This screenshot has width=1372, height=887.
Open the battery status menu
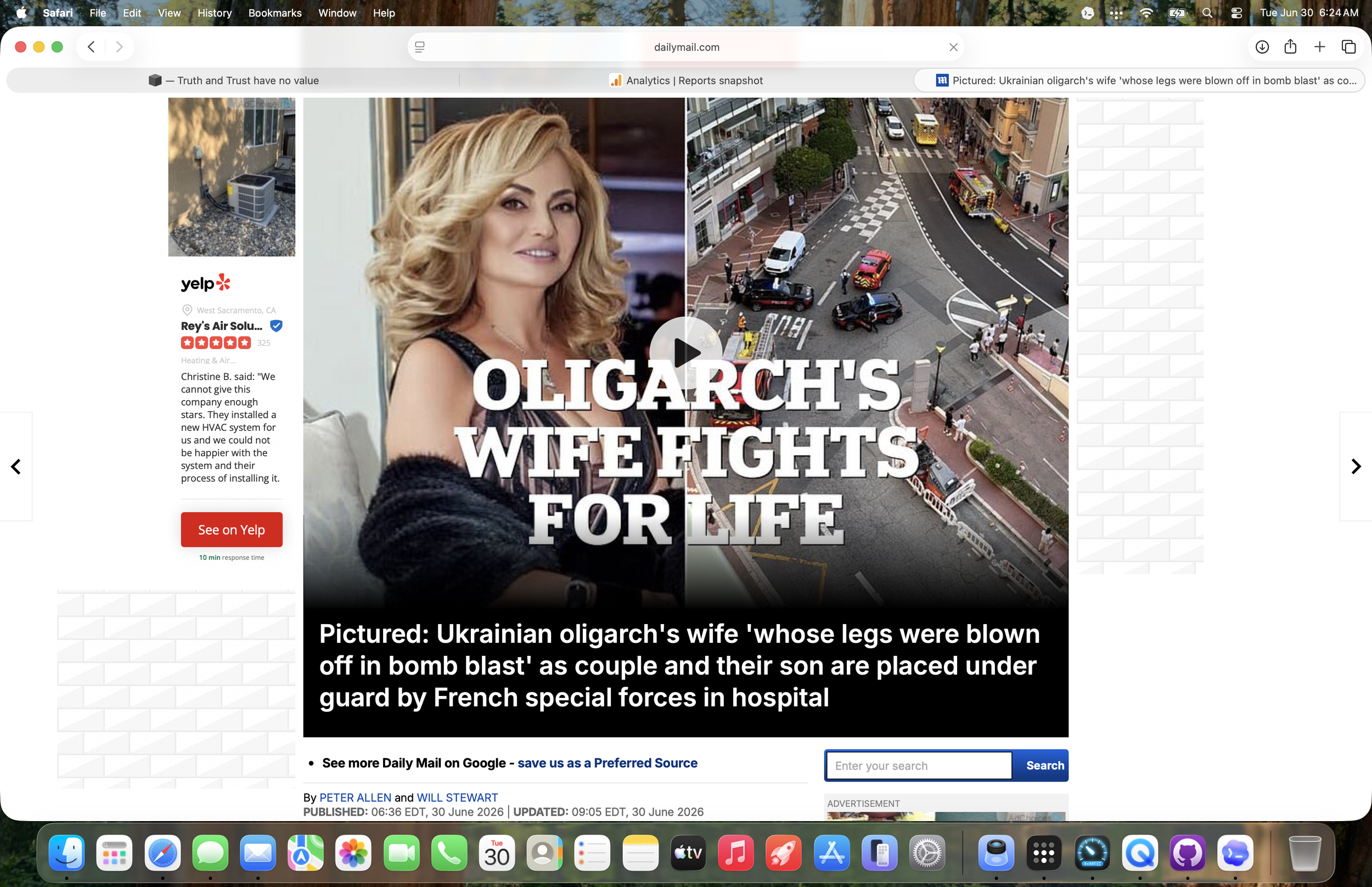(x=1177, y=13)
